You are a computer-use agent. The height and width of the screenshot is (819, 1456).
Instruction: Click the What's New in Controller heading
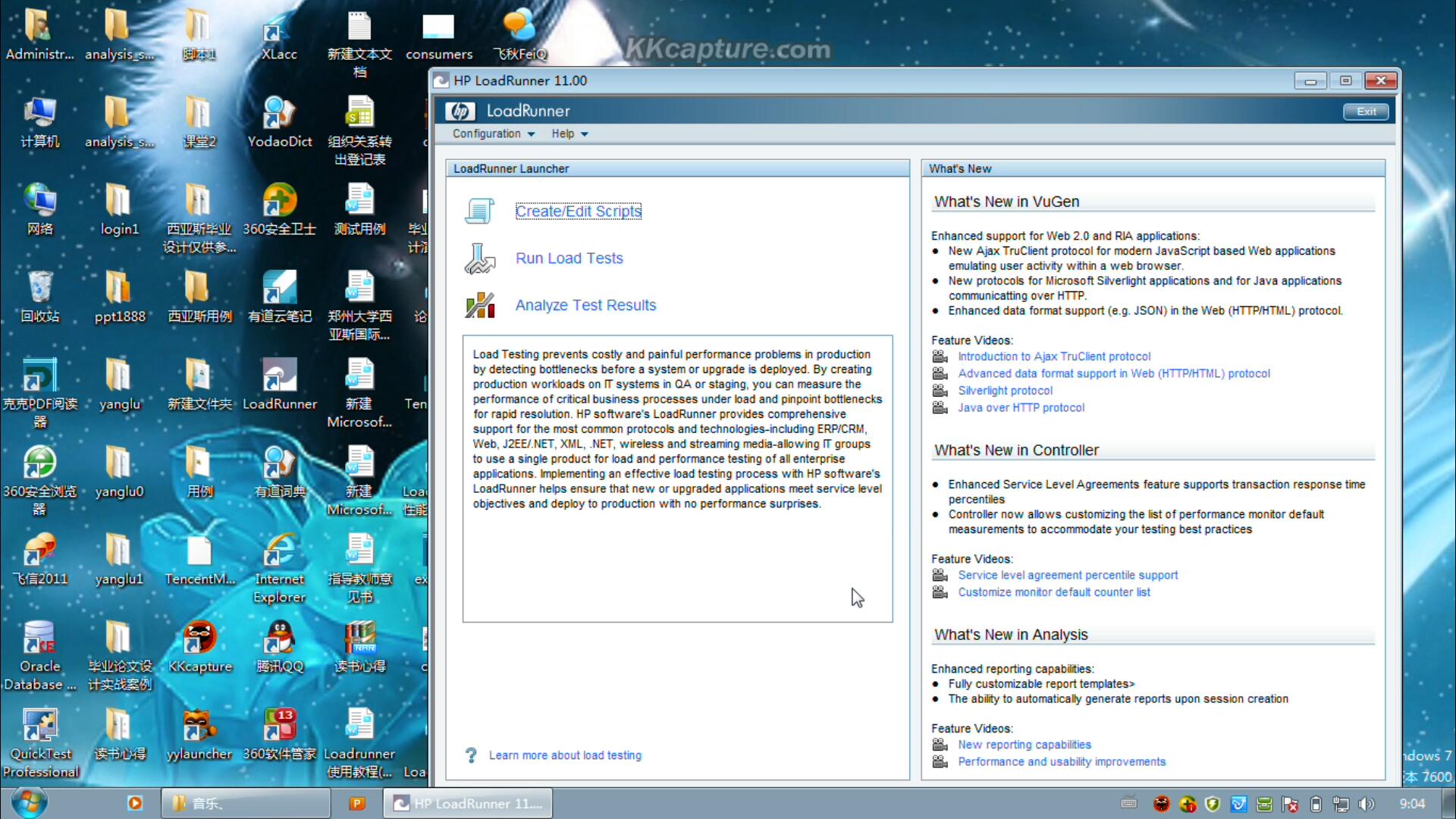point(1016,450)
